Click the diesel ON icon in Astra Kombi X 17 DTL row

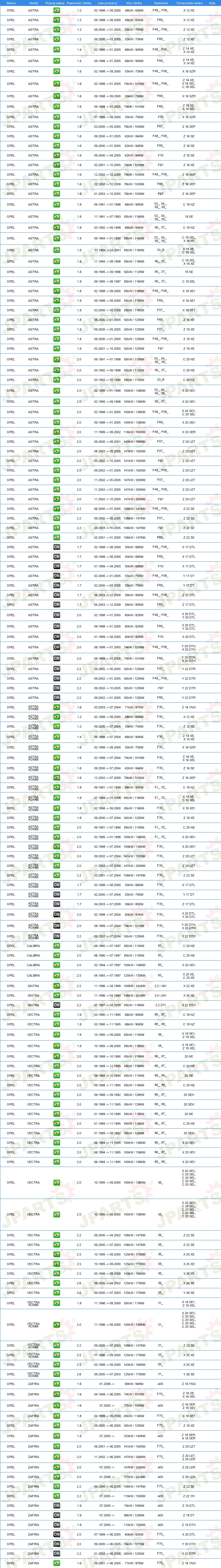(x=57, y=885)
